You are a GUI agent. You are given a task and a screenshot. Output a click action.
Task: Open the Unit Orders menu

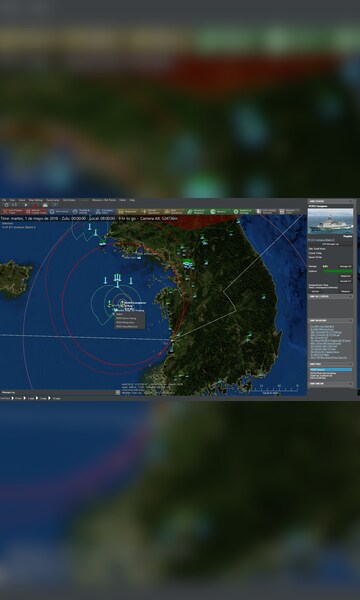point(69,200)
